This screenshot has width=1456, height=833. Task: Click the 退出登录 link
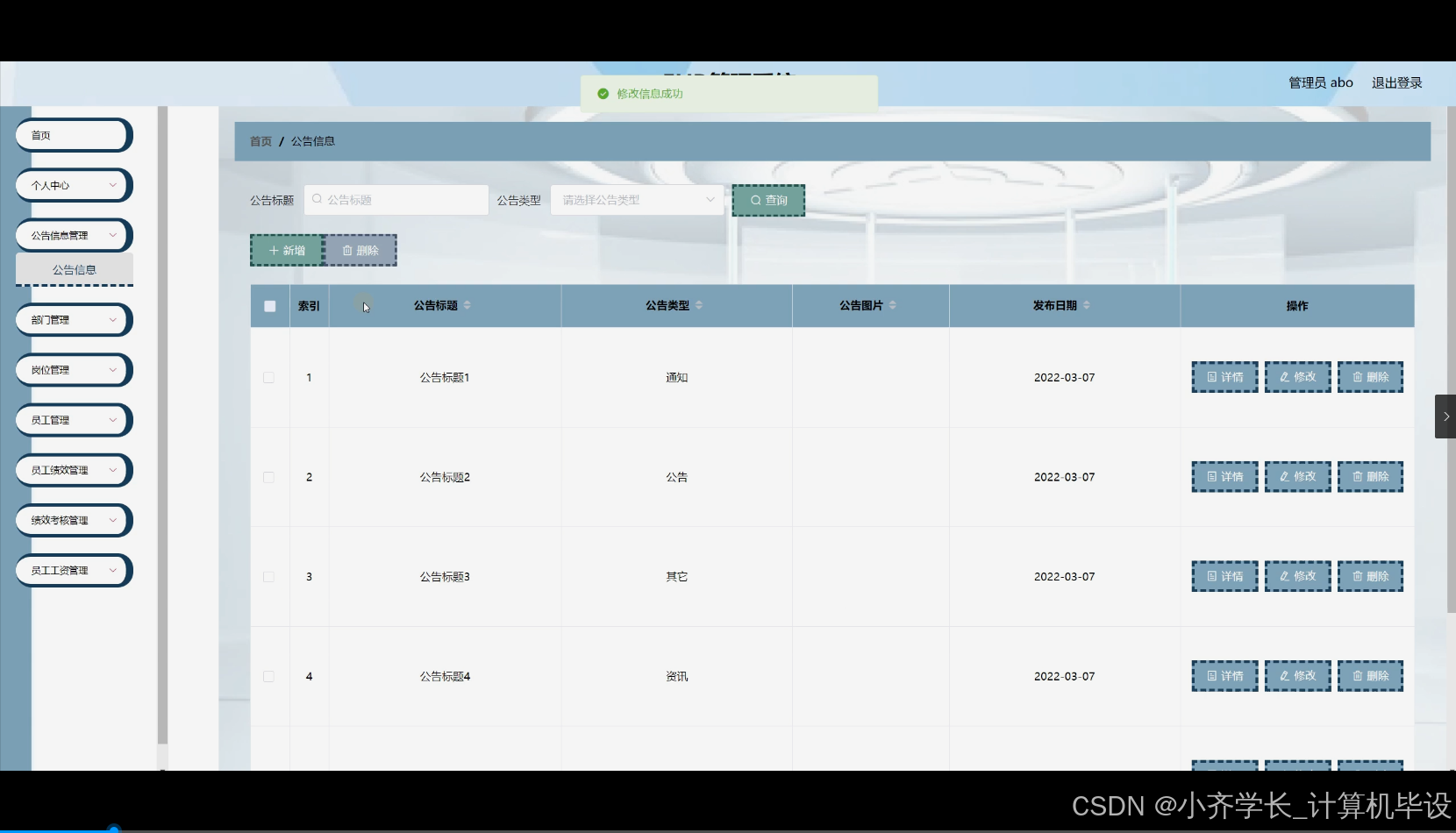pyautogui.click(x=1396, y=82)
